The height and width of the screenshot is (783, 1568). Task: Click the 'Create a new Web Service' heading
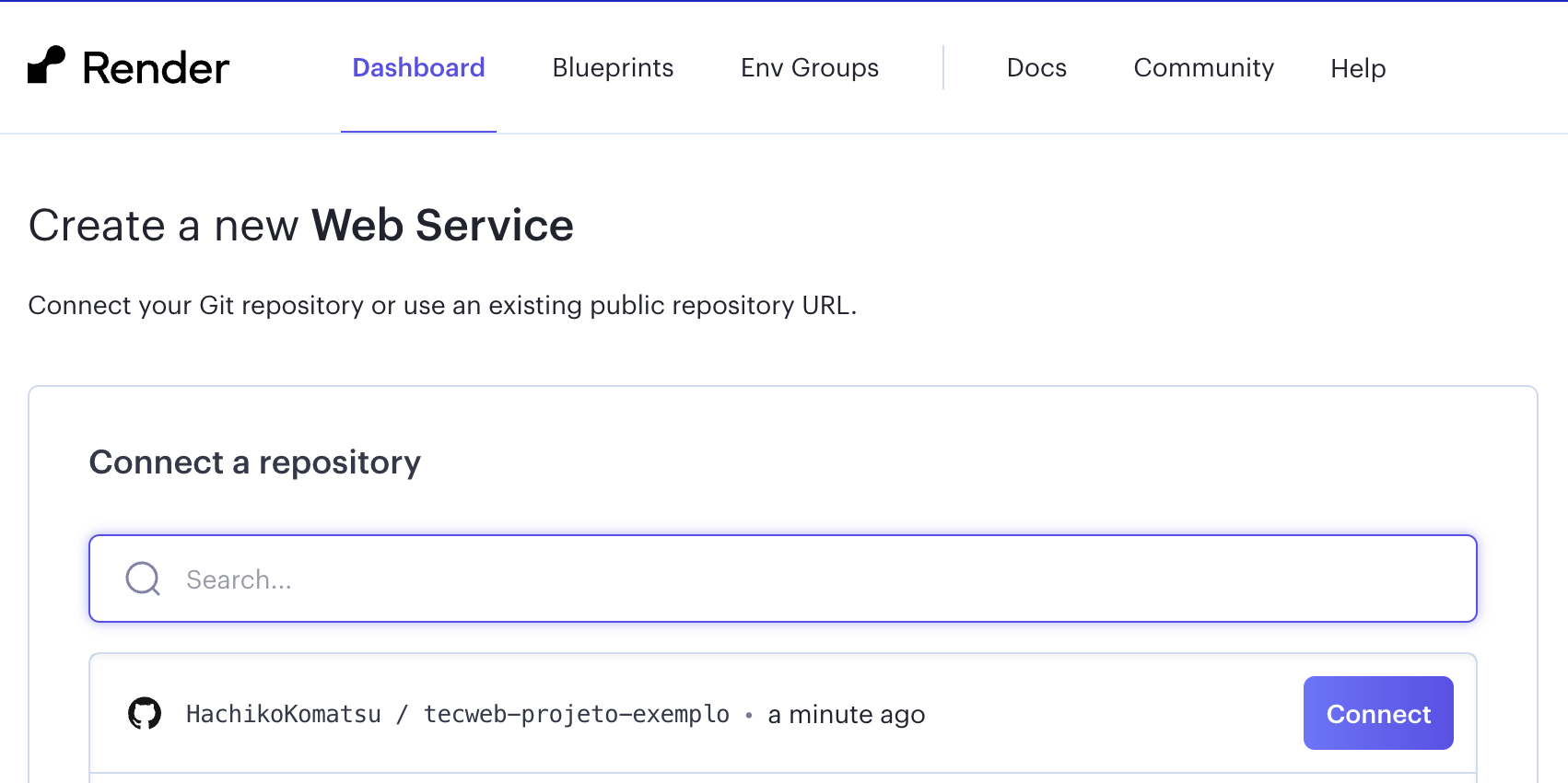[301, 226]
